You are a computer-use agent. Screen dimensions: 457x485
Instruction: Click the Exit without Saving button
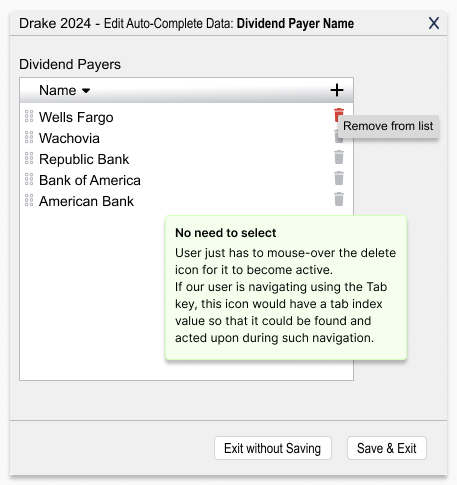[x=273, y=448]
